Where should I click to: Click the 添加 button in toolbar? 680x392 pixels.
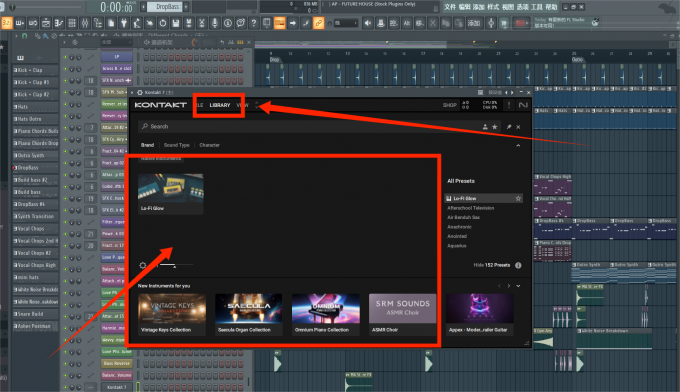474,23
